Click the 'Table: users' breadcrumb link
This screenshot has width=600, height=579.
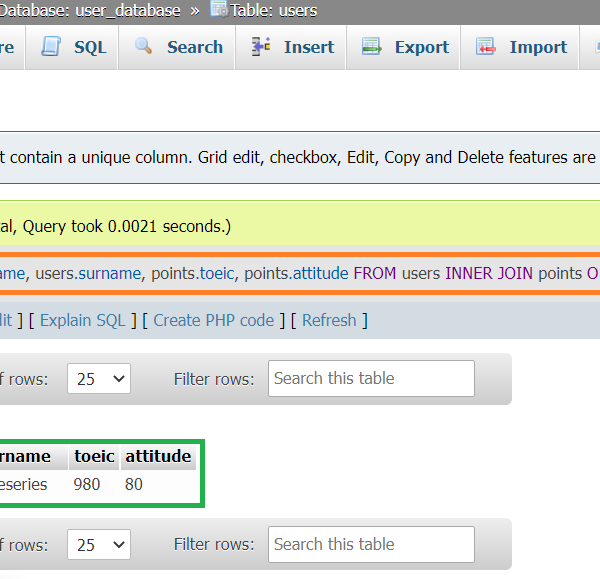(x=273, y=11)
